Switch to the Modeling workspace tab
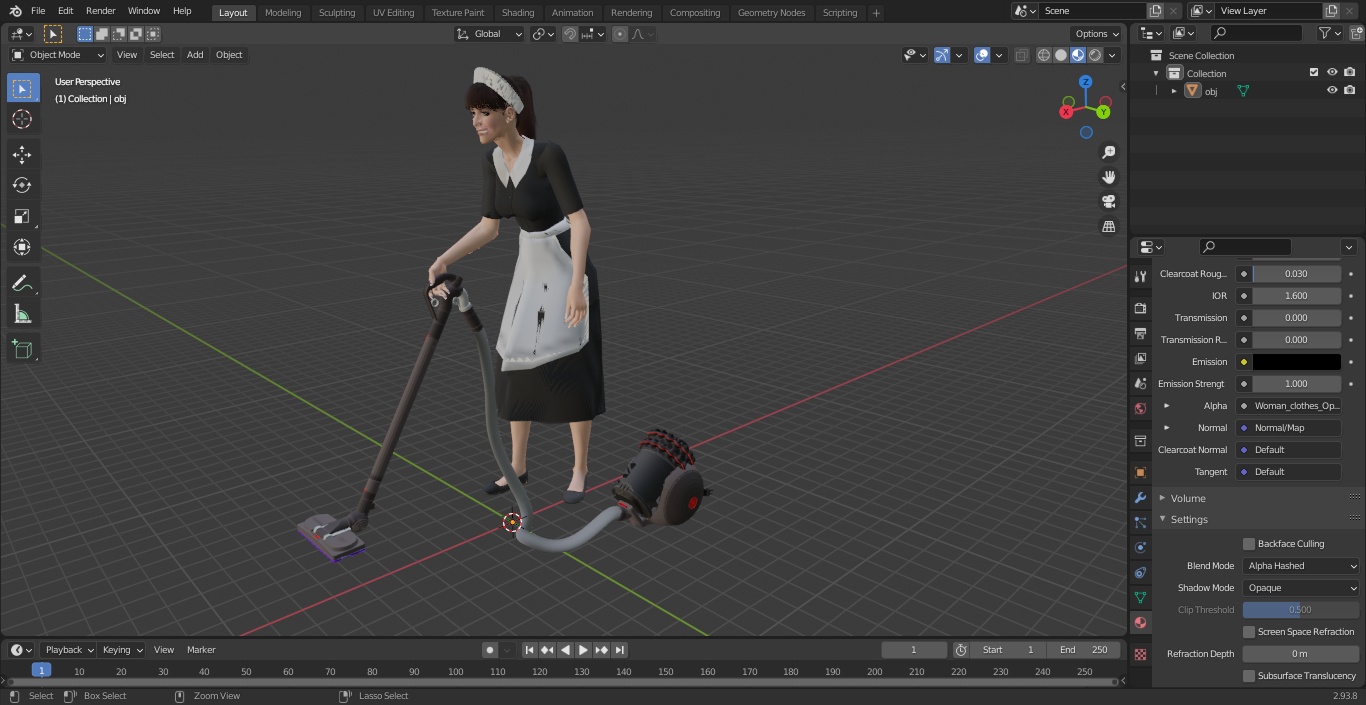This screenshot has width=1366, height=705. point(283,12)
